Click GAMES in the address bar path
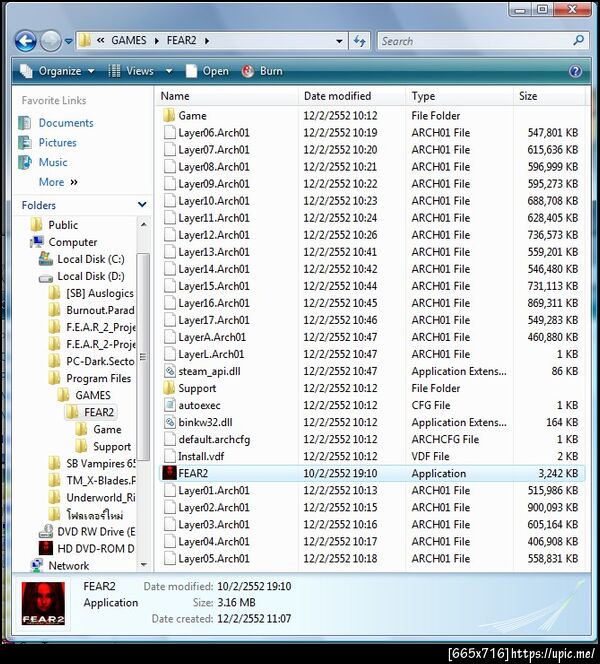 (129, 41)
